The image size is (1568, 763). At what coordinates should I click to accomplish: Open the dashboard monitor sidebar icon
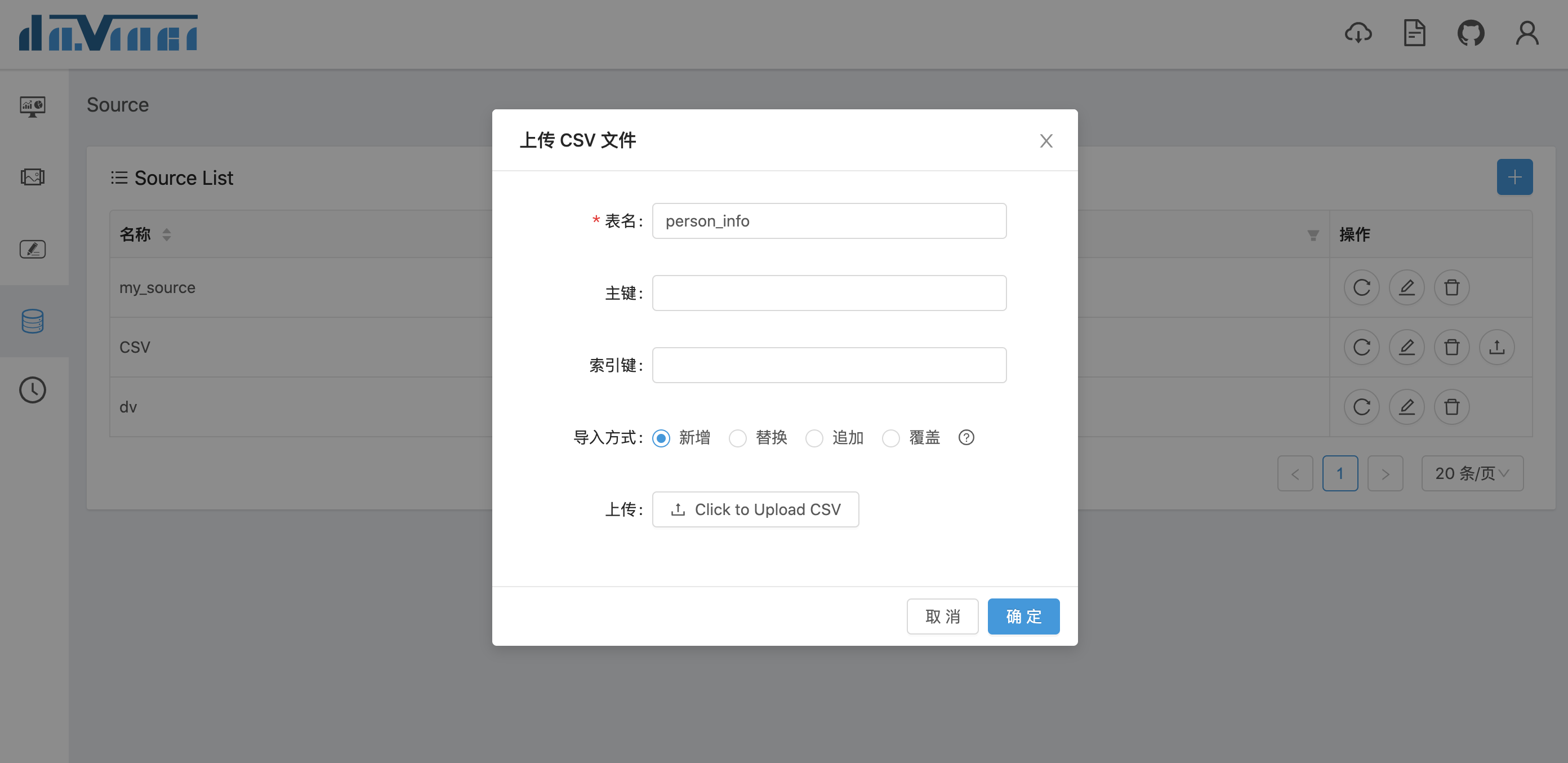(32, 107)
